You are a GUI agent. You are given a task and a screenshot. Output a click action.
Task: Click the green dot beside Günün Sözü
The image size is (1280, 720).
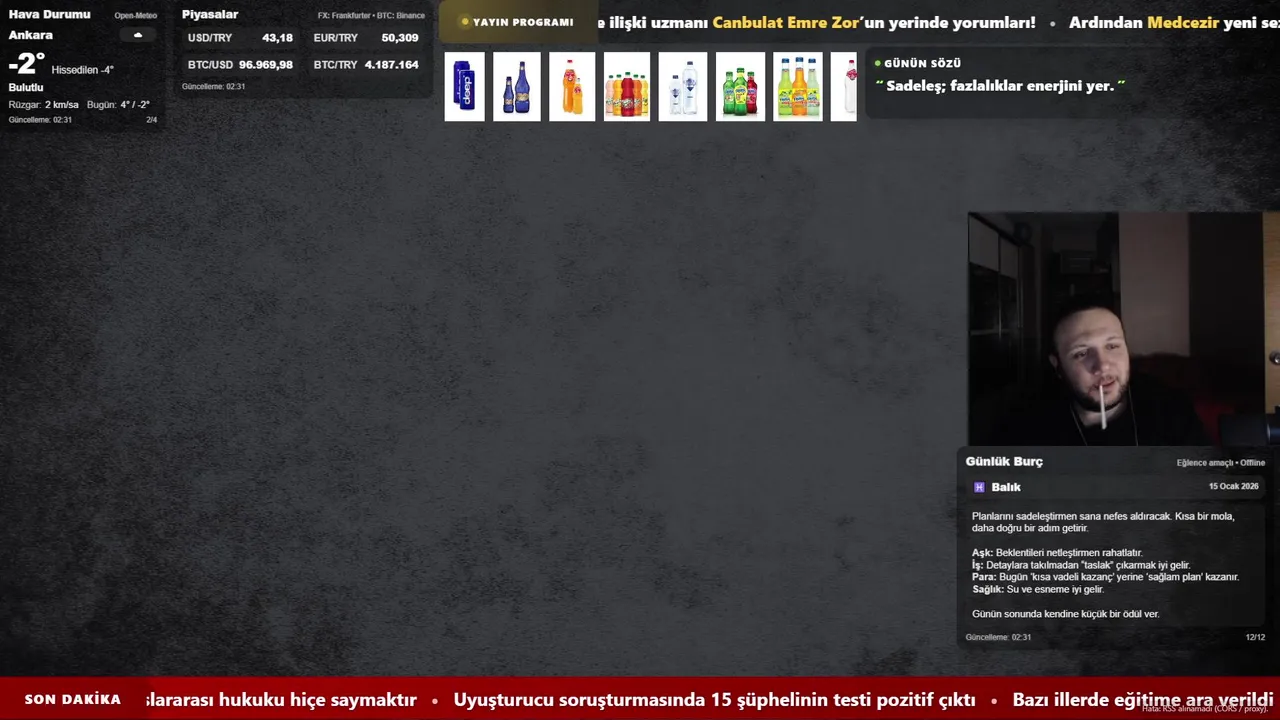click(877, 63)
